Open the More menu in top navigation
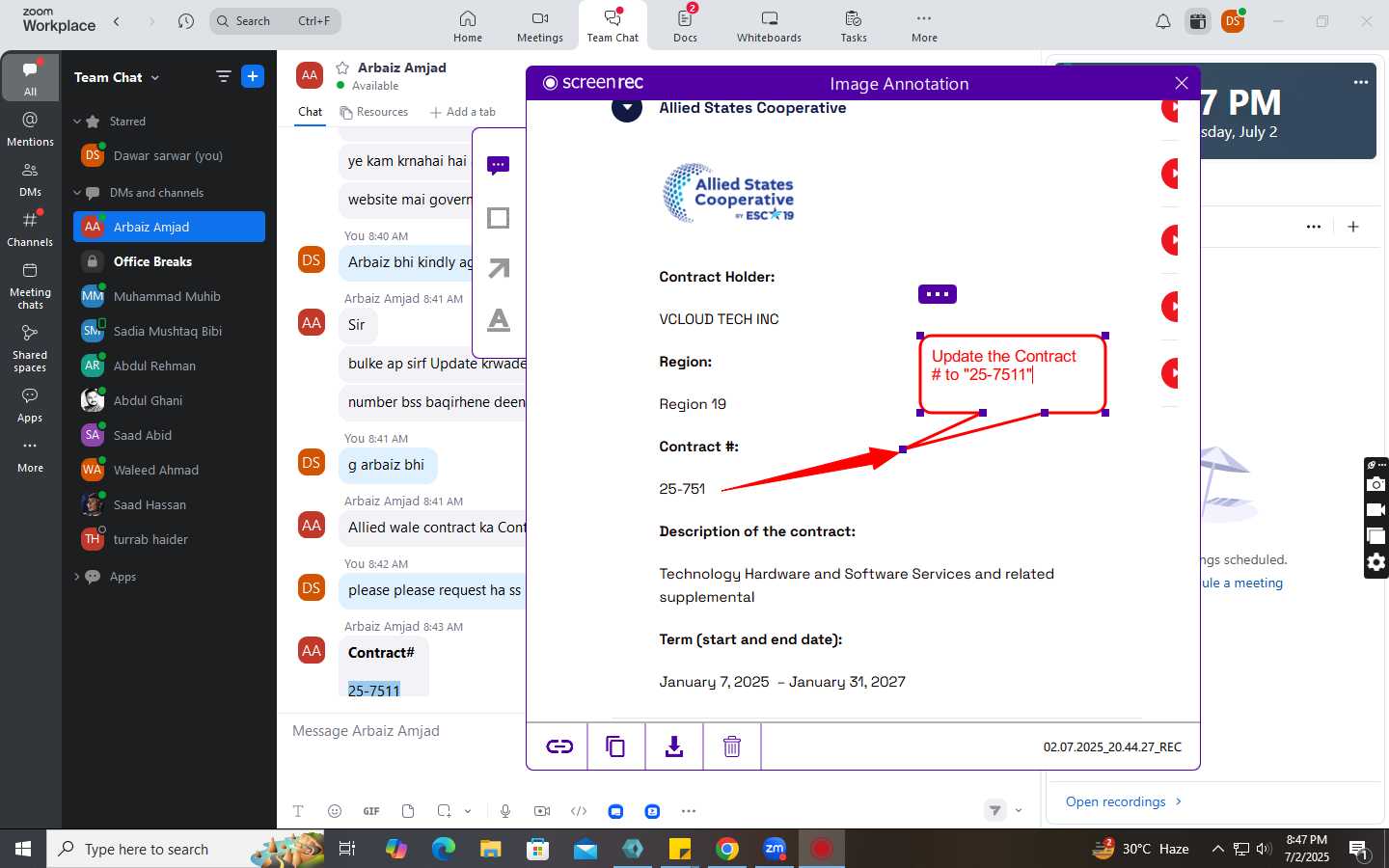1389x868 pixels. coord(924,26)
